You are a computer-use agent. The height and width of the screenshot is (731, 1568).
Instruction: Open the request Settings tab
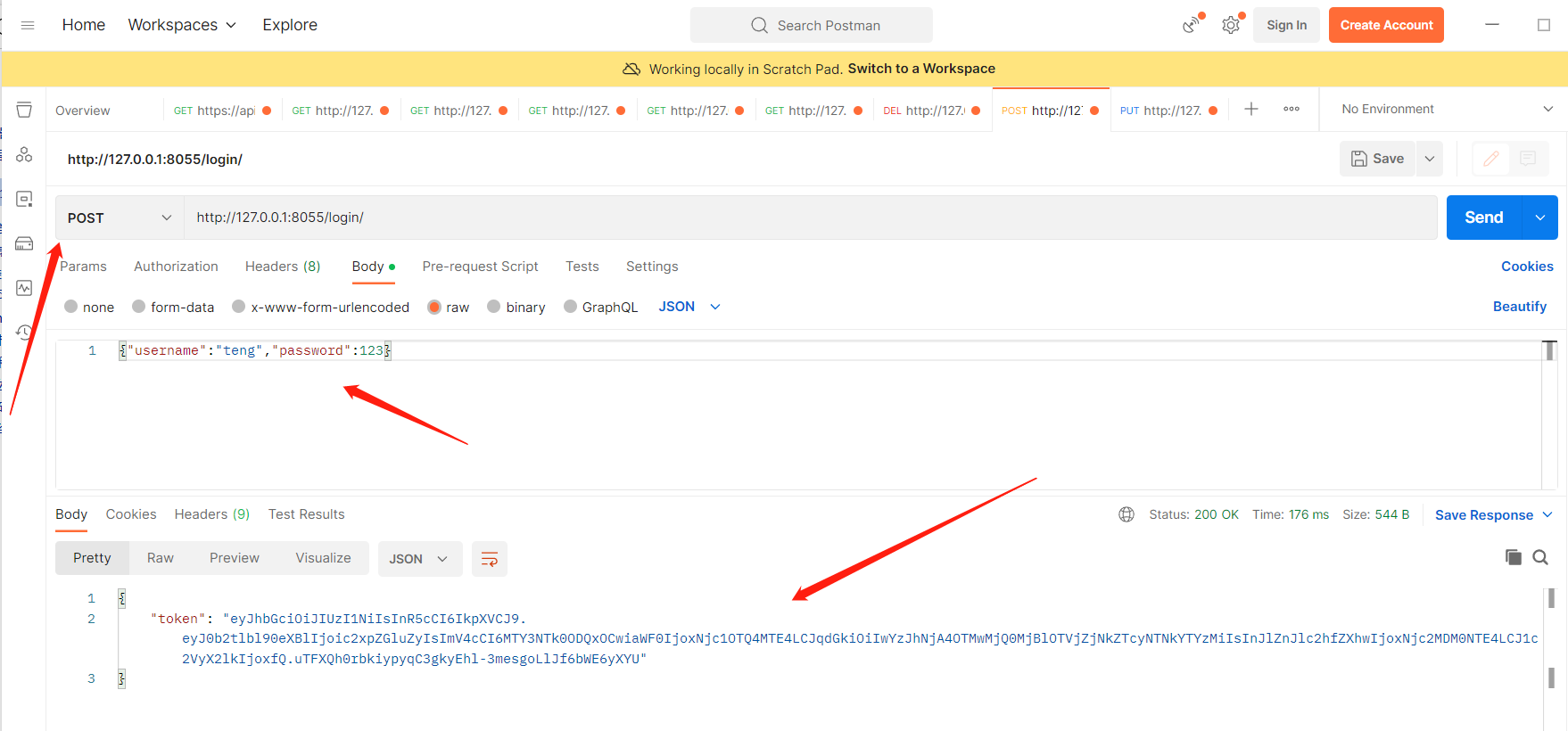pos(652,267)
